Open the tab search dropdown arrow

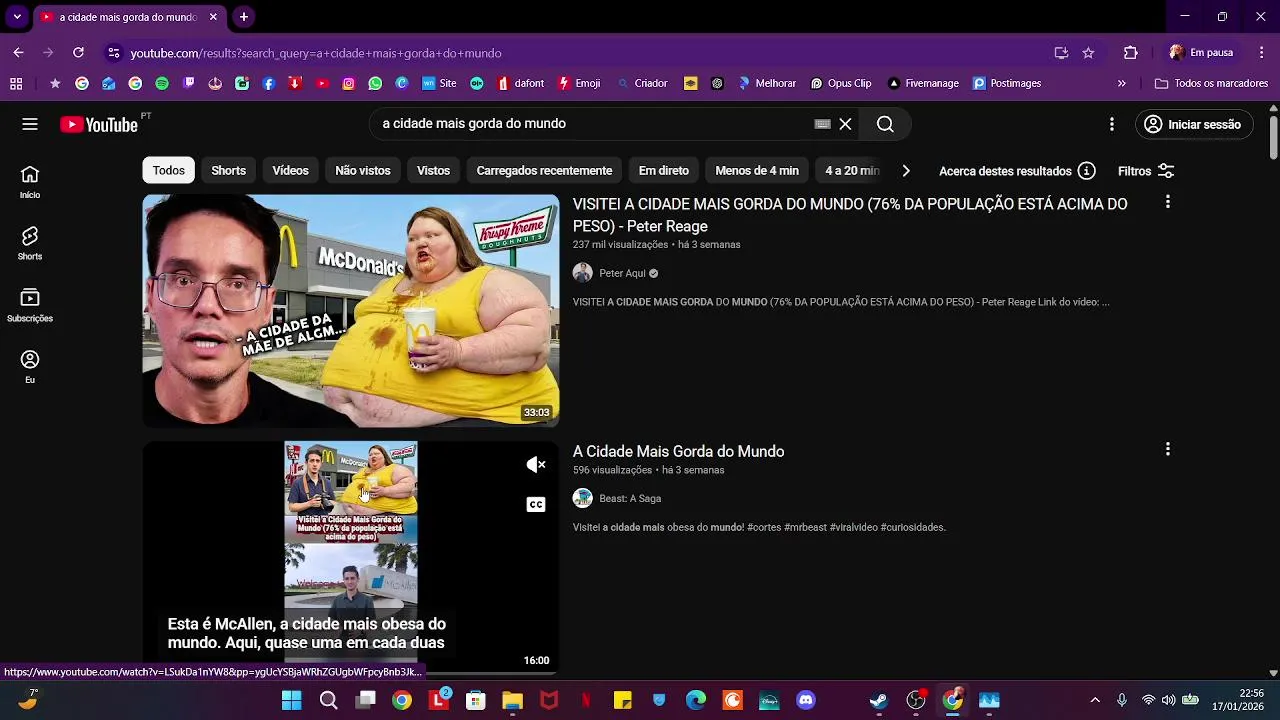(17, 17)
